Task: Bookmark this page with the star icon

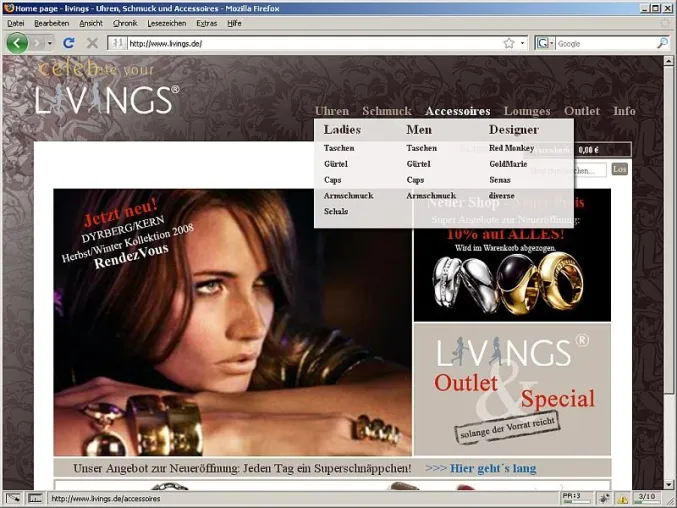Action: (x=509, y=43)
